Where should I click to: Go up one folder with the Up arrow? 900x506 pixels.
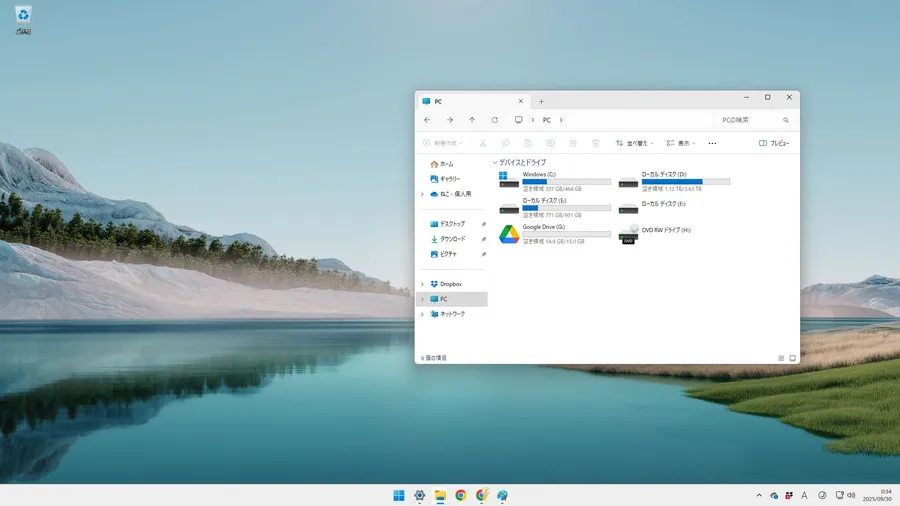(472, 120)
